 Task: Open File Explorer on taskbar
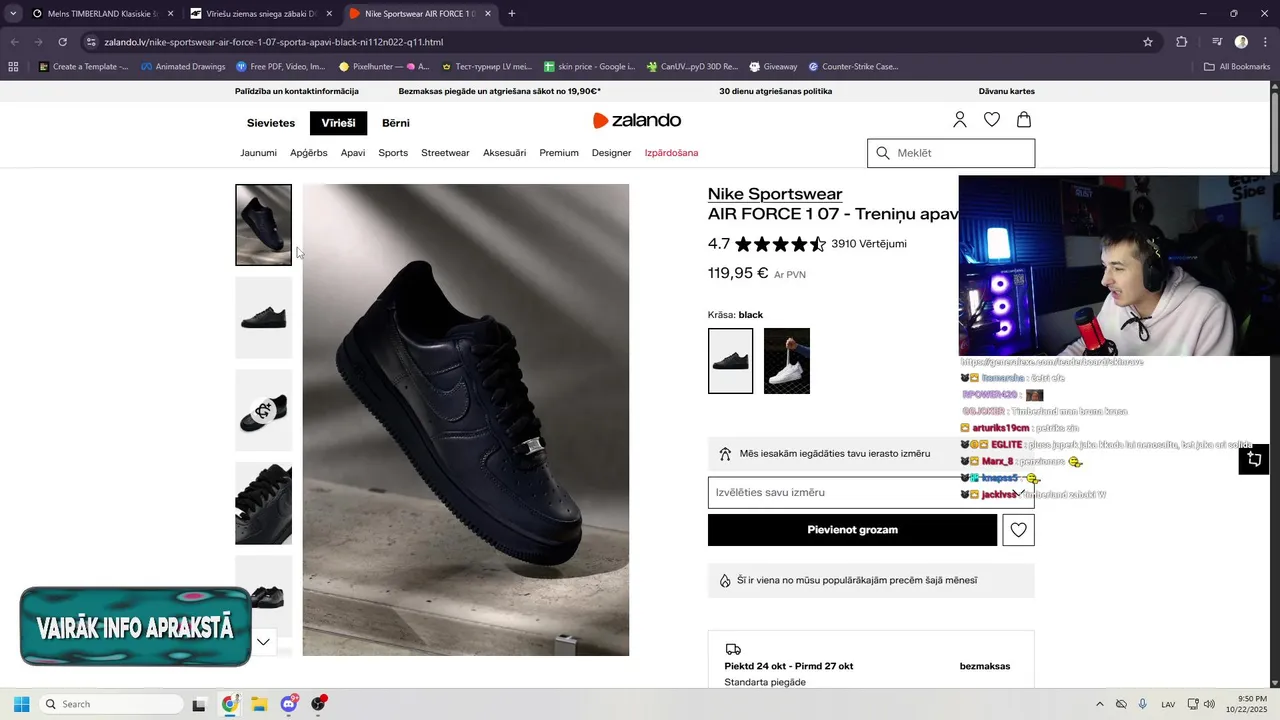click(259, 704)
